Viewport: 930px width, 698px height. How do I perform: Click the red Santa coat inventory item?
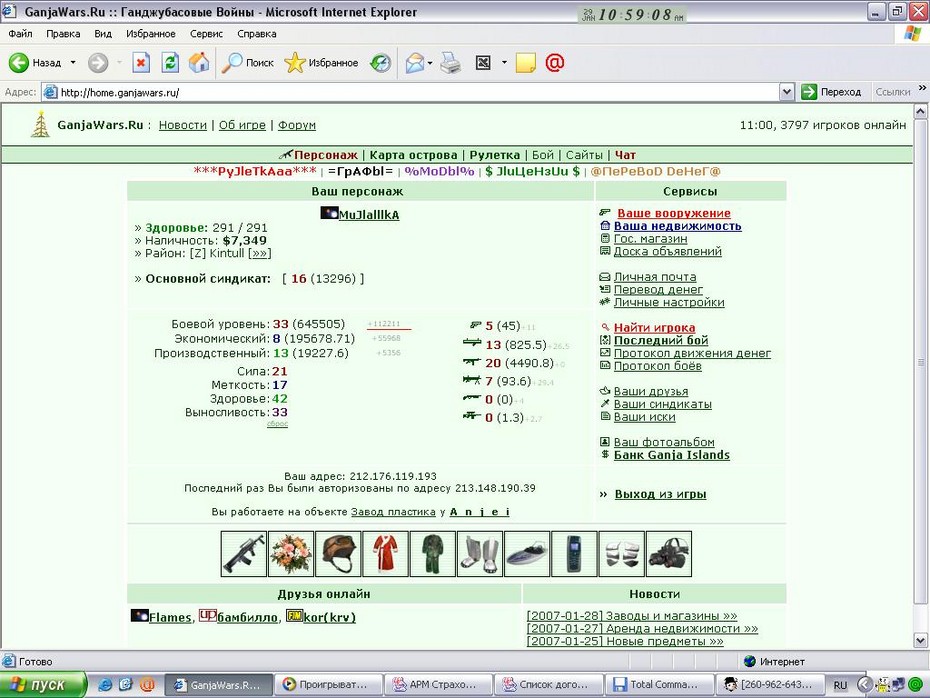386,554
